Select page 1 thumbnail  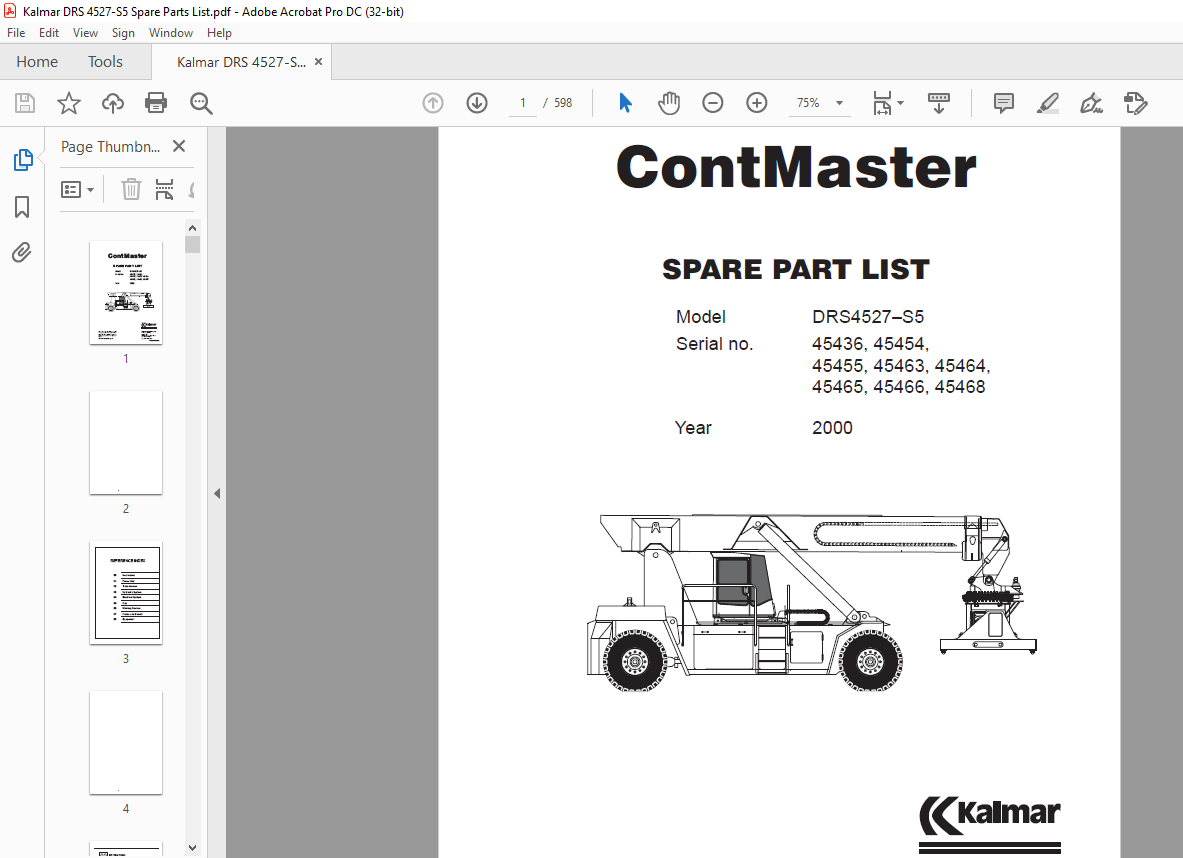coord(126,293)
